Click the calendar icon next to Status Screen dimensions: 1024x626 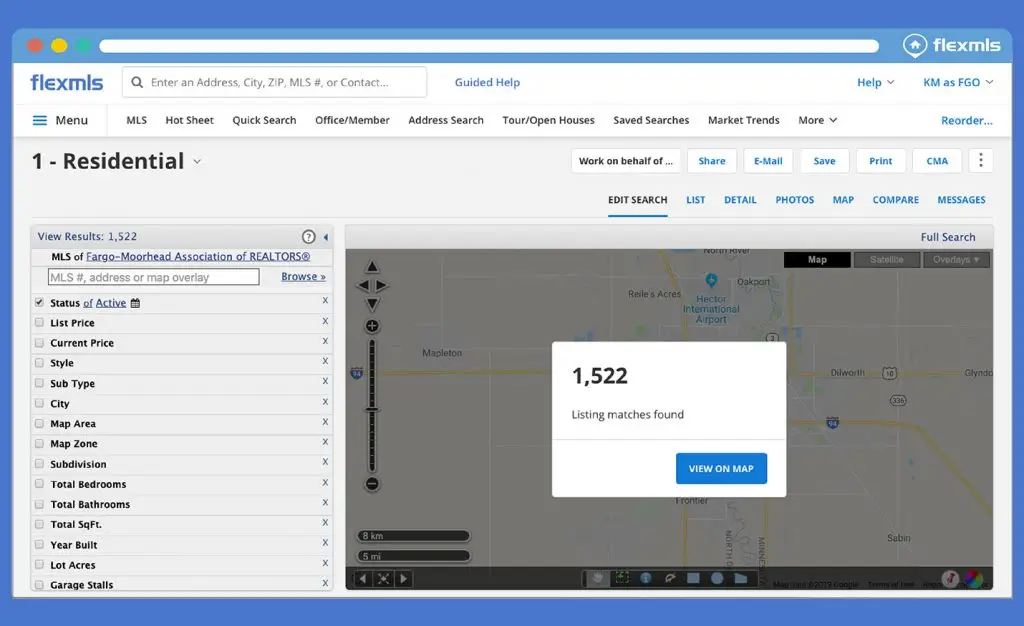[136, 303]
